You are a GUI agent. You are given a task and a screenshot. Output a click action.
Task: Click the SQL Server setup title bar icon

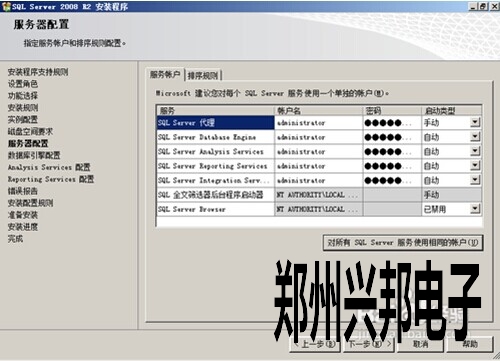6,6
